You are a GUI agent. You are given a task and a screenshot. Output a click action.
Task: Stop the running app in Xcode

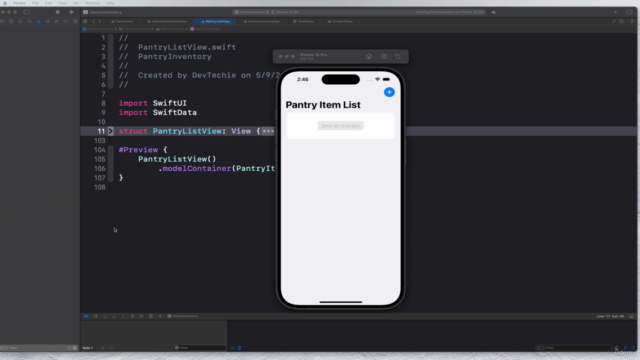point(58,12)
